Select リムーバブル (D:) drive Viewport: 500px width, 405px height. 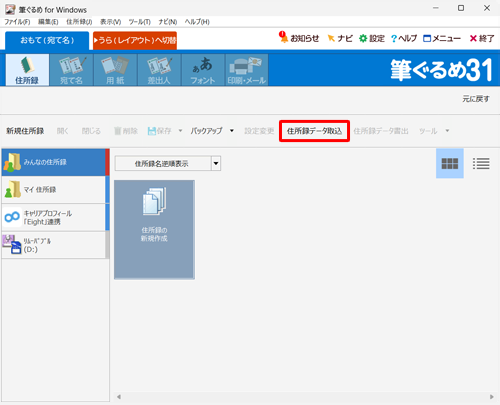click(54, 245)
